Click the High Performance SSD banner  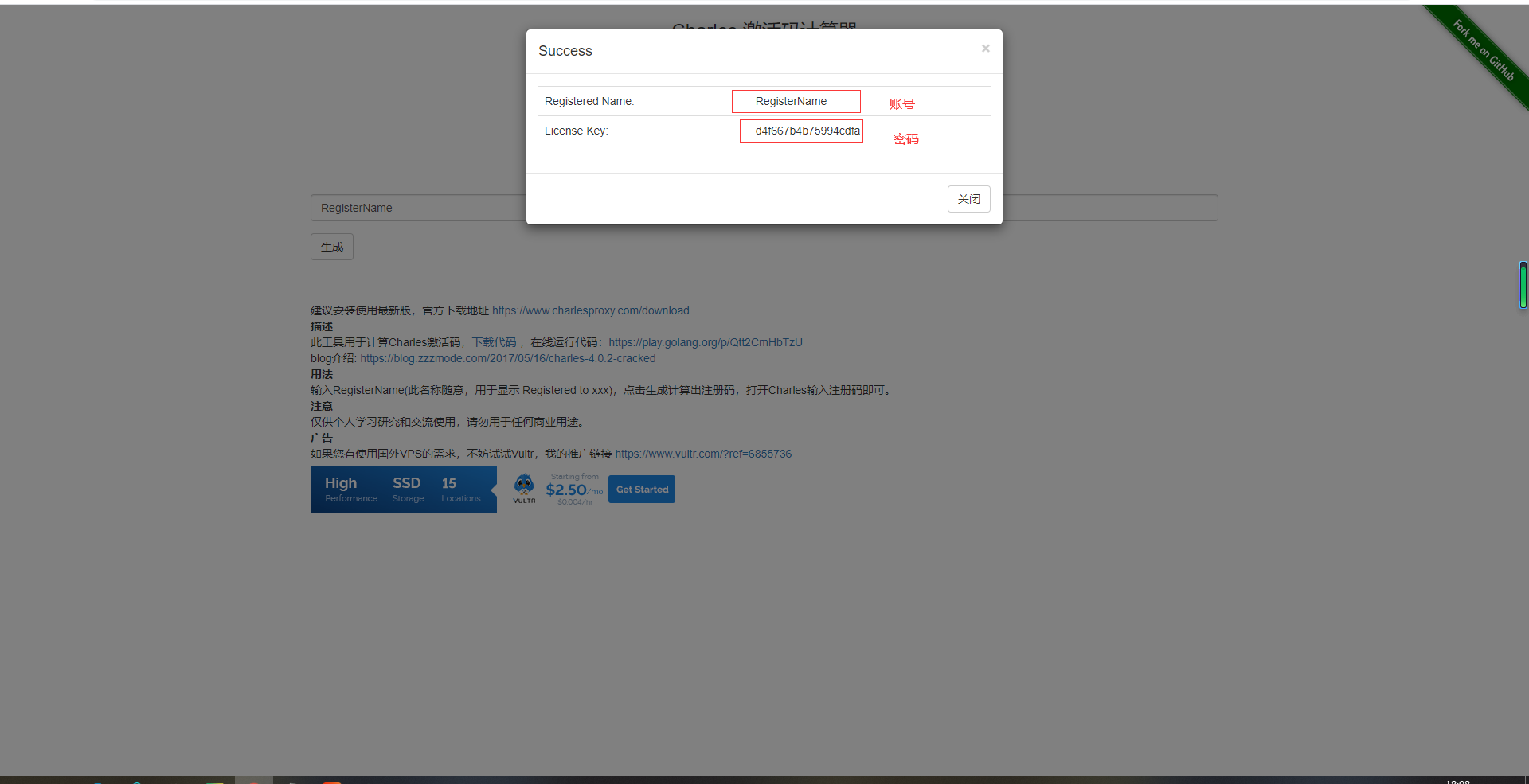(404, 490)
